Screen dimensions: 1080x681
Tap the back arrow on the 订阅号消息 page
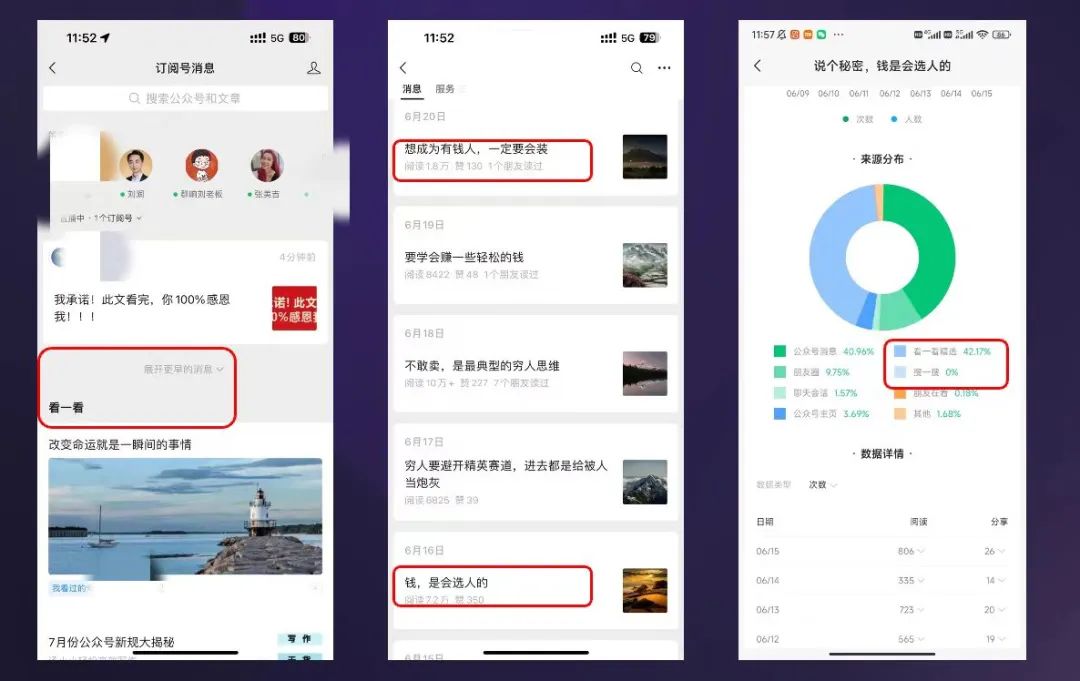coord(52,67)
